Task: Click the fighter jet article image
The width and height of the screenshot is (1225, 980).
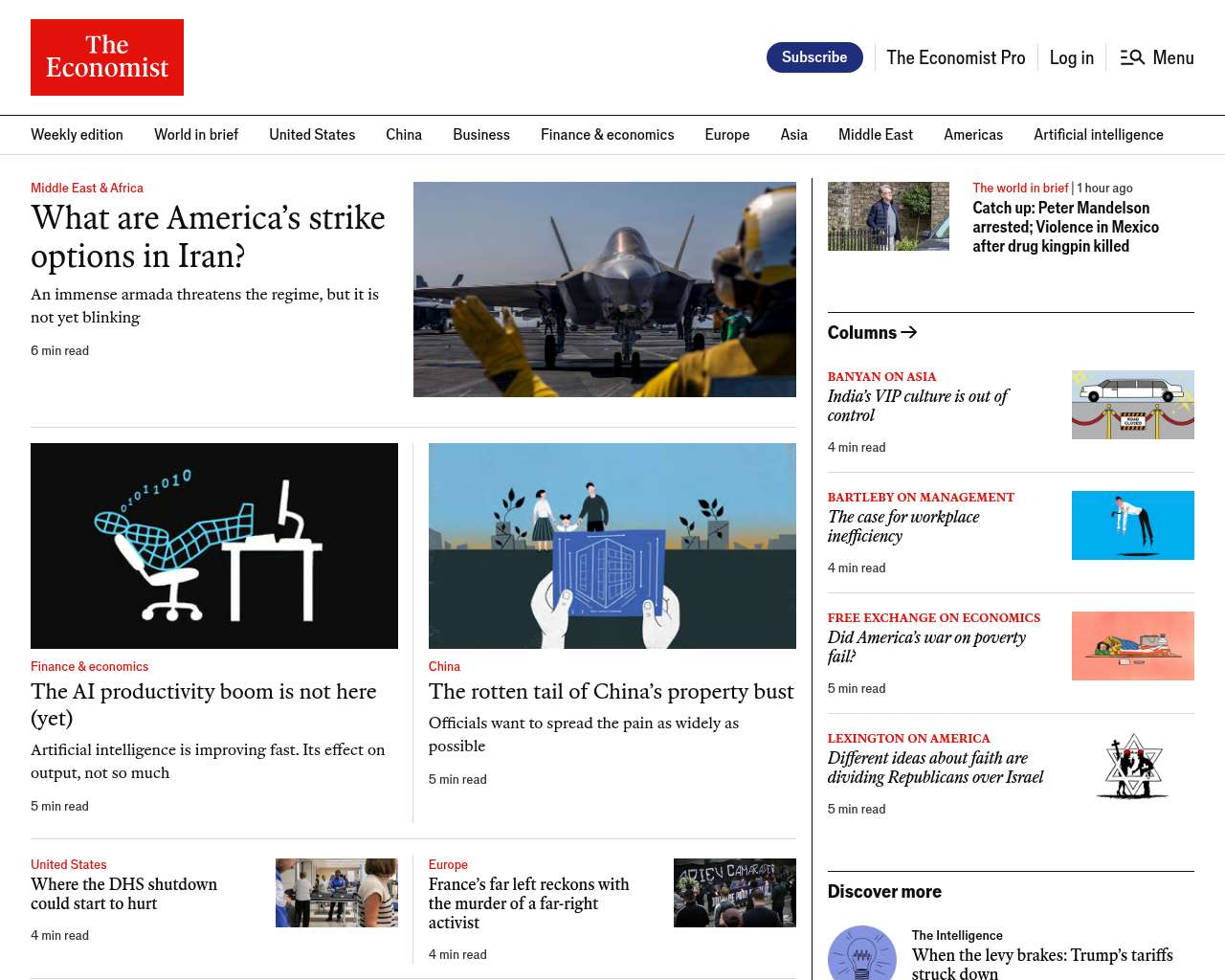Action: [604, 289]
